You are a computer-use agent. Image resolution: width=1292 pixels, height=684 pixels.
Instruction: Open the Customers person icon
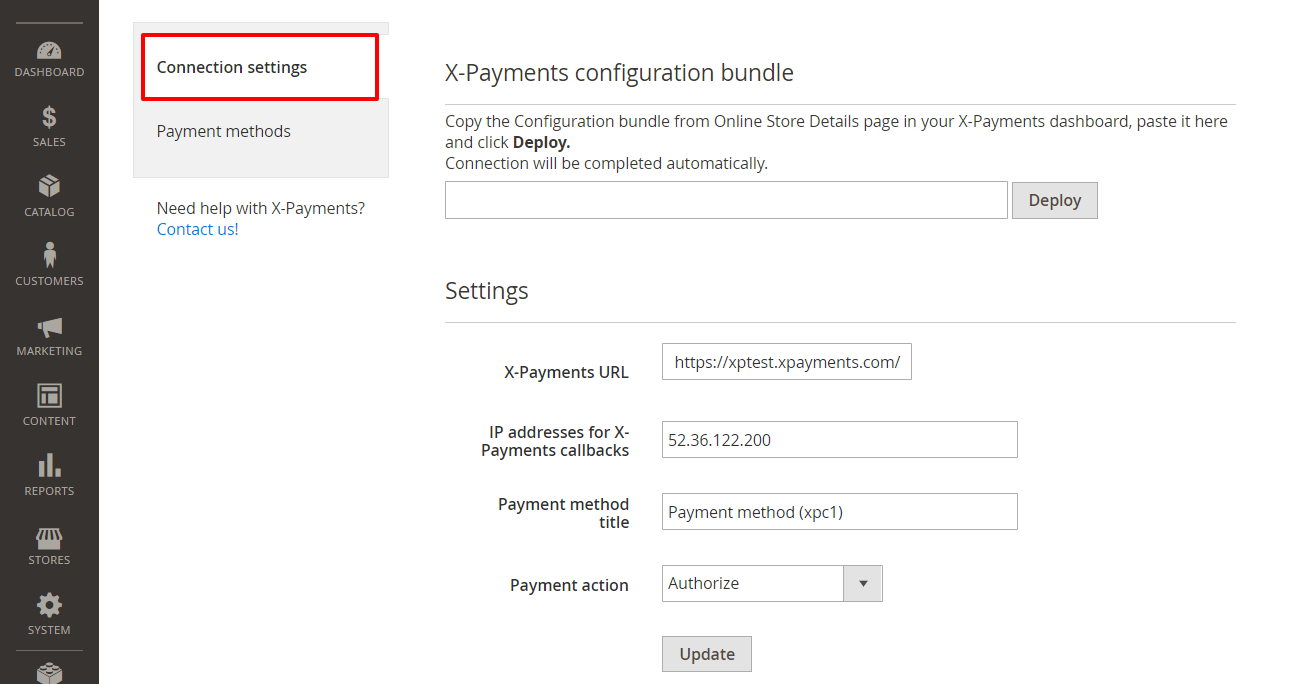[x=49, y=255]
